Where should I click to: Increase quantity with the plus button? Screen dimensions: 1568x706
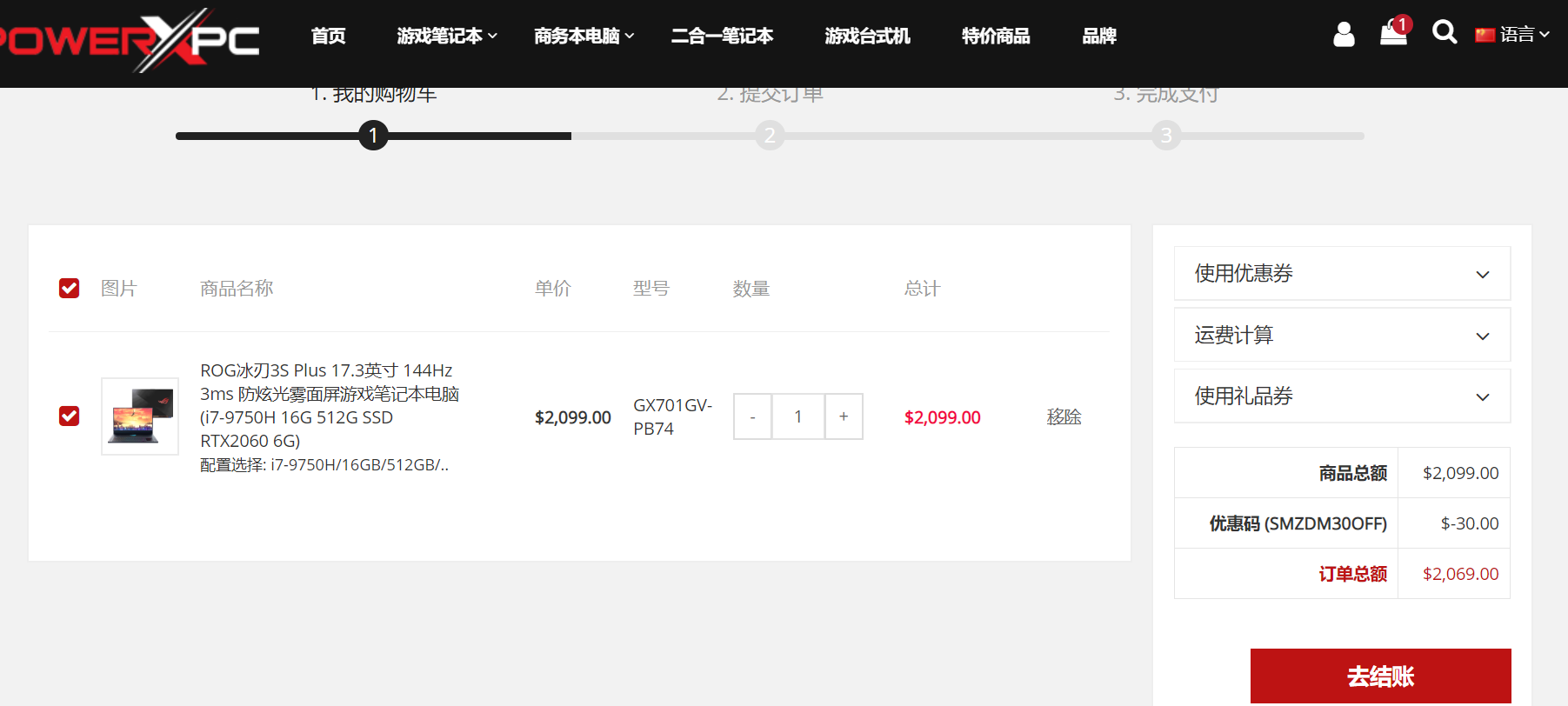844,416
